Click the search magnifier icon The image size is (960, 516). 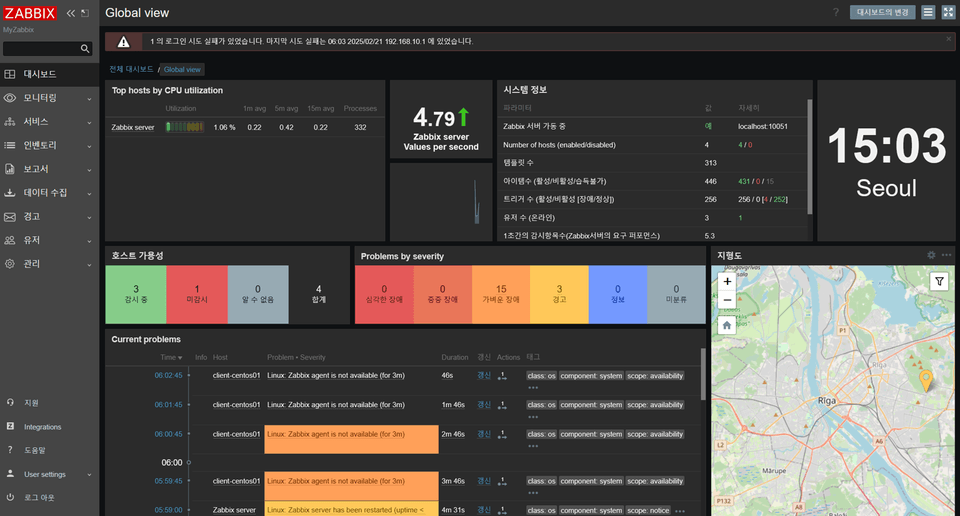85,49
